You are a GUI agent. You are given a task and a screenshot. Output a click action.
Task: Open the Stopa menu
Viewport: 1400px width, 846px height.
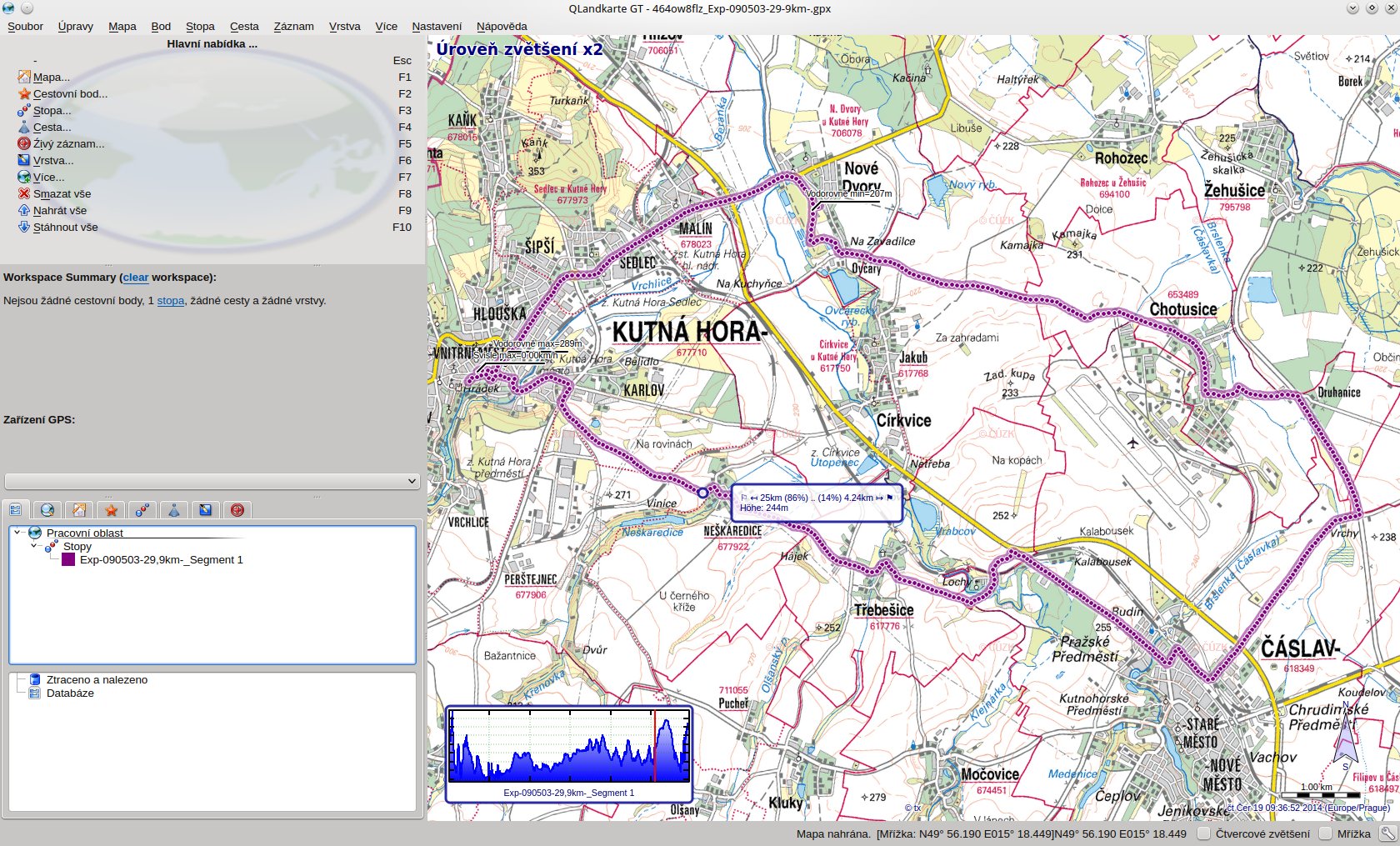200,26
